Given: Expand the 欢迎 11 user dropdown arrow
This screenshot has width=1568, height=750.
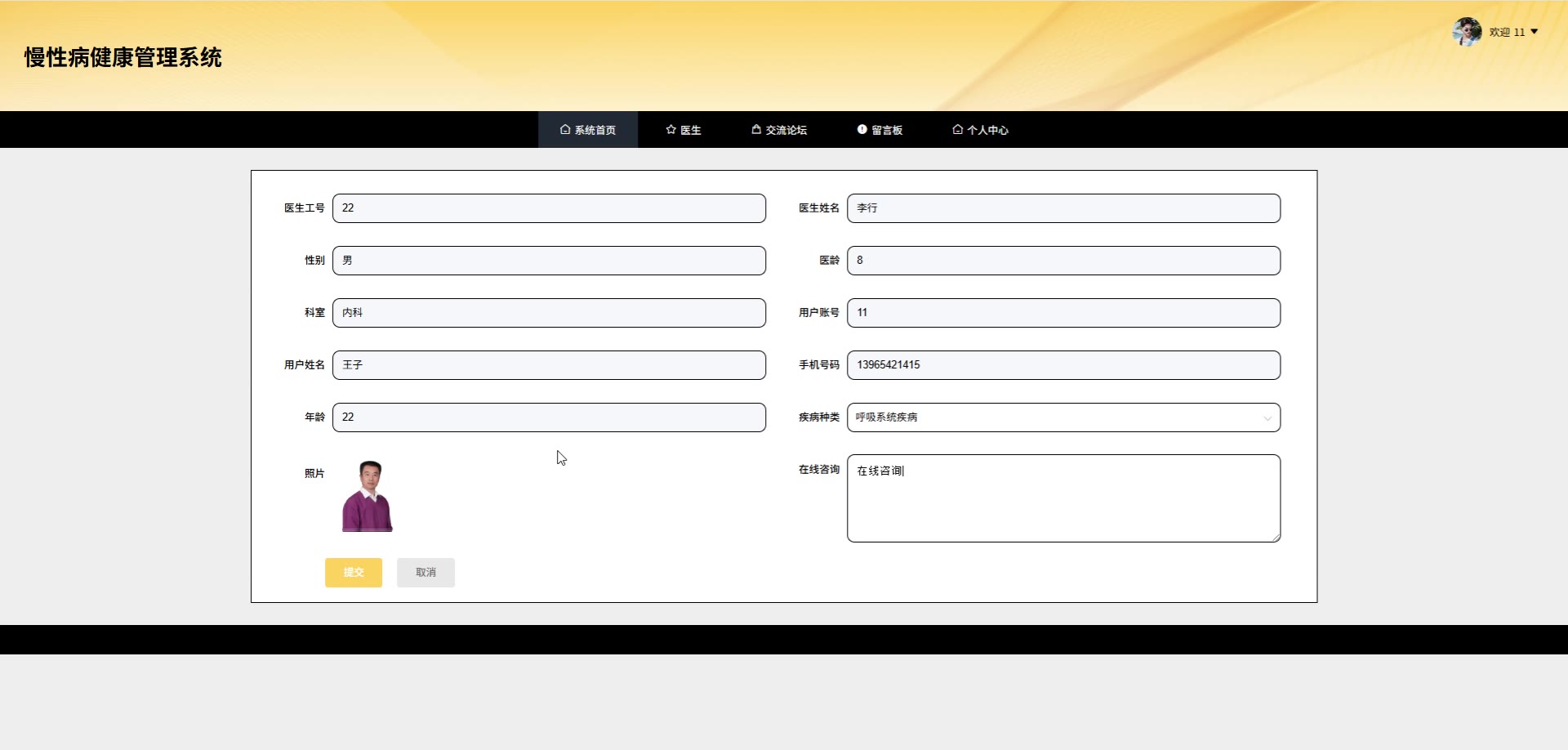Looking at the screenshot, I should 1535,32.
